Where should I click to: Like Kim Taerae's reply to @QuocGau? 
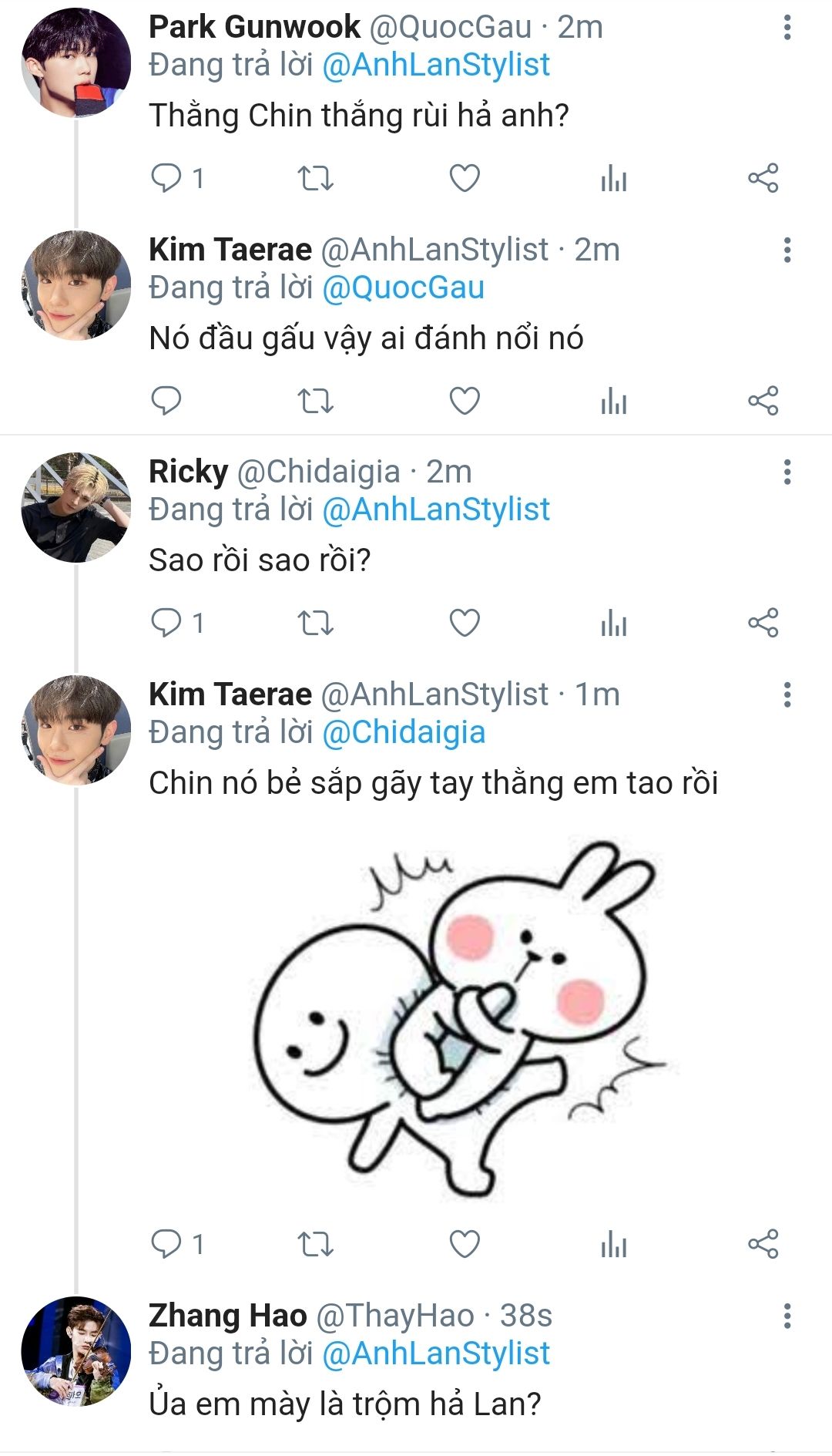coord(465,402)
